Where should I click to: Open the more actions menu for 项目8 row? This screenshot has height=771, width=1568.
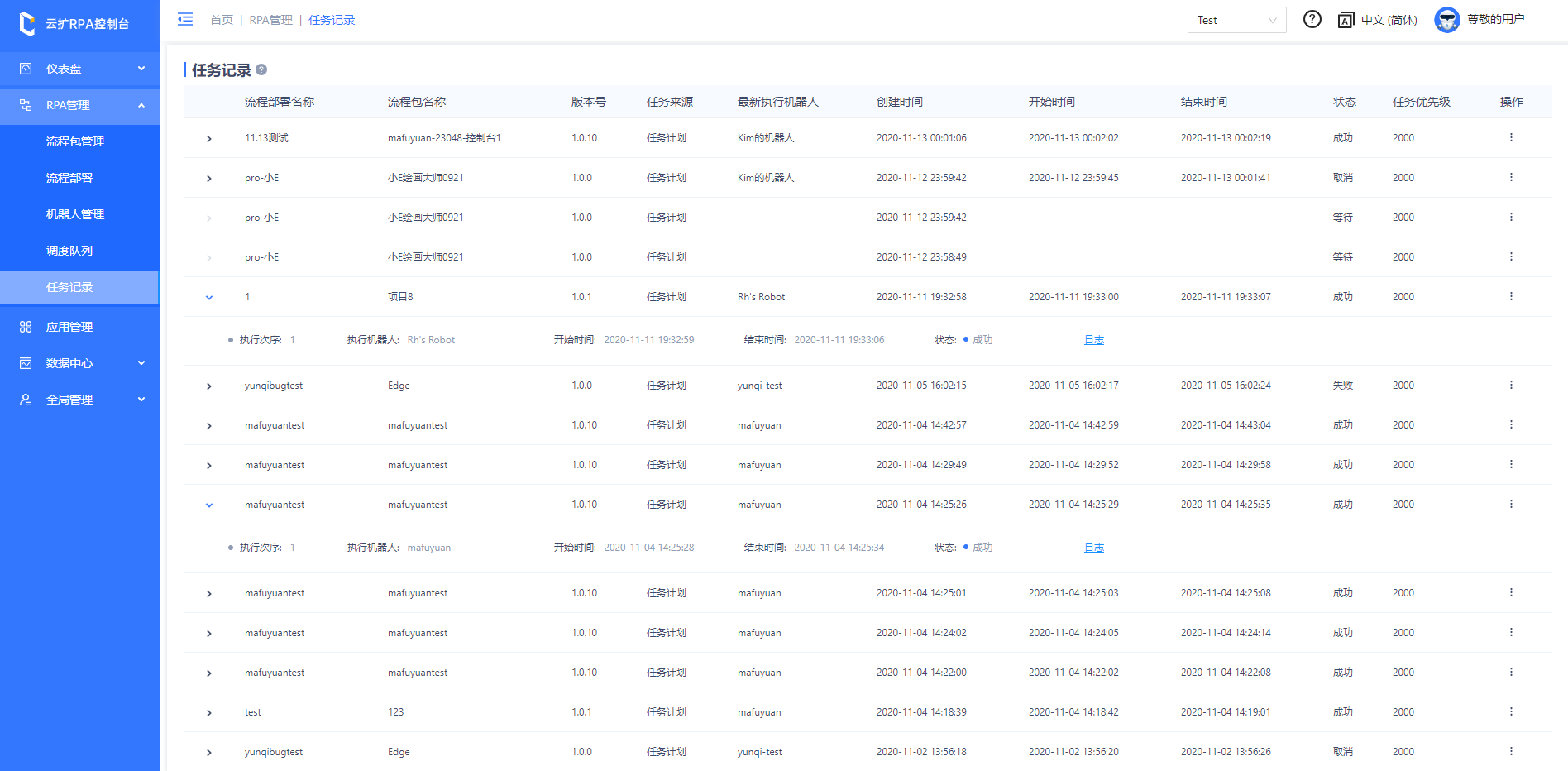[x=1510, y=297]
